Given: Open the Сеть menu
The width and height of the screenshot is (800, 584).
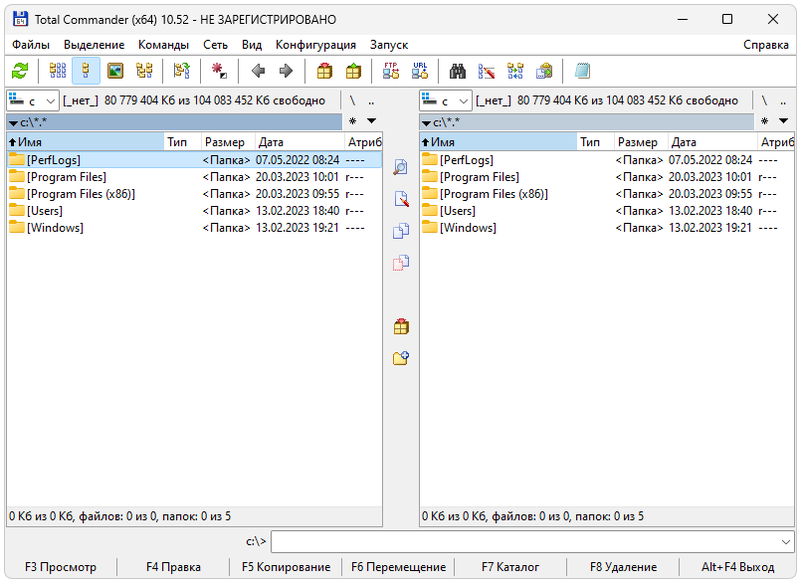Looking at the screenshot, I should pos(215,45).
